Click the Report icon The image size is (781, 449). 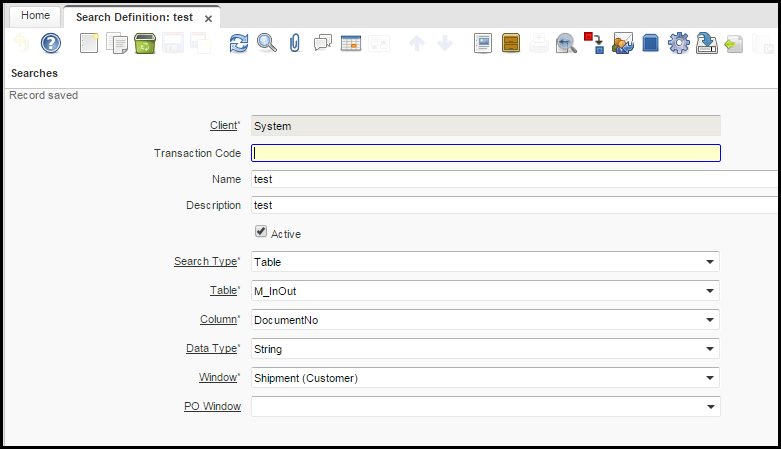[x=483, y=43]
